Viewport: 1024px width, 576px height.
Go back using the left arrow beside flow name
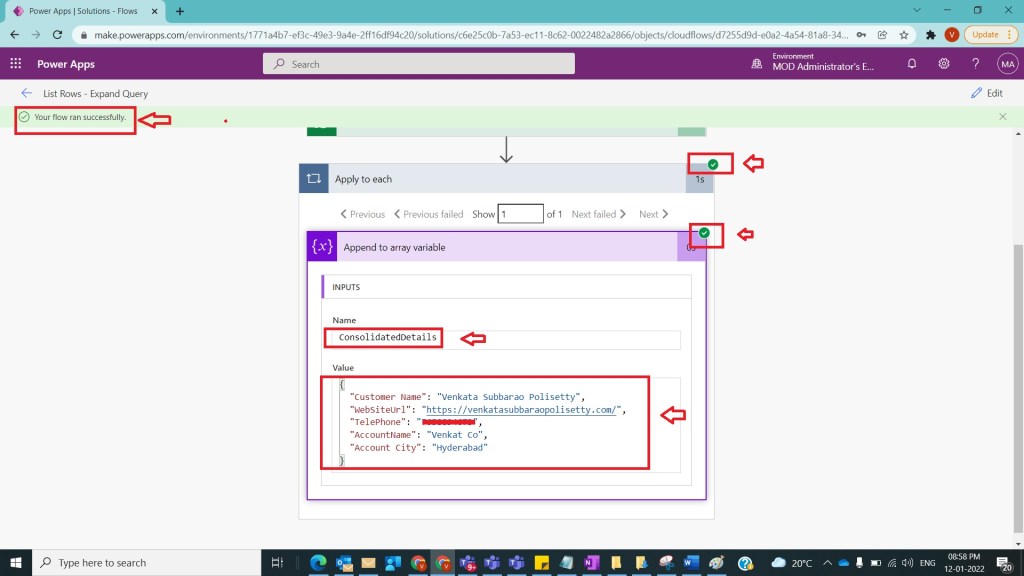(27, 93)
